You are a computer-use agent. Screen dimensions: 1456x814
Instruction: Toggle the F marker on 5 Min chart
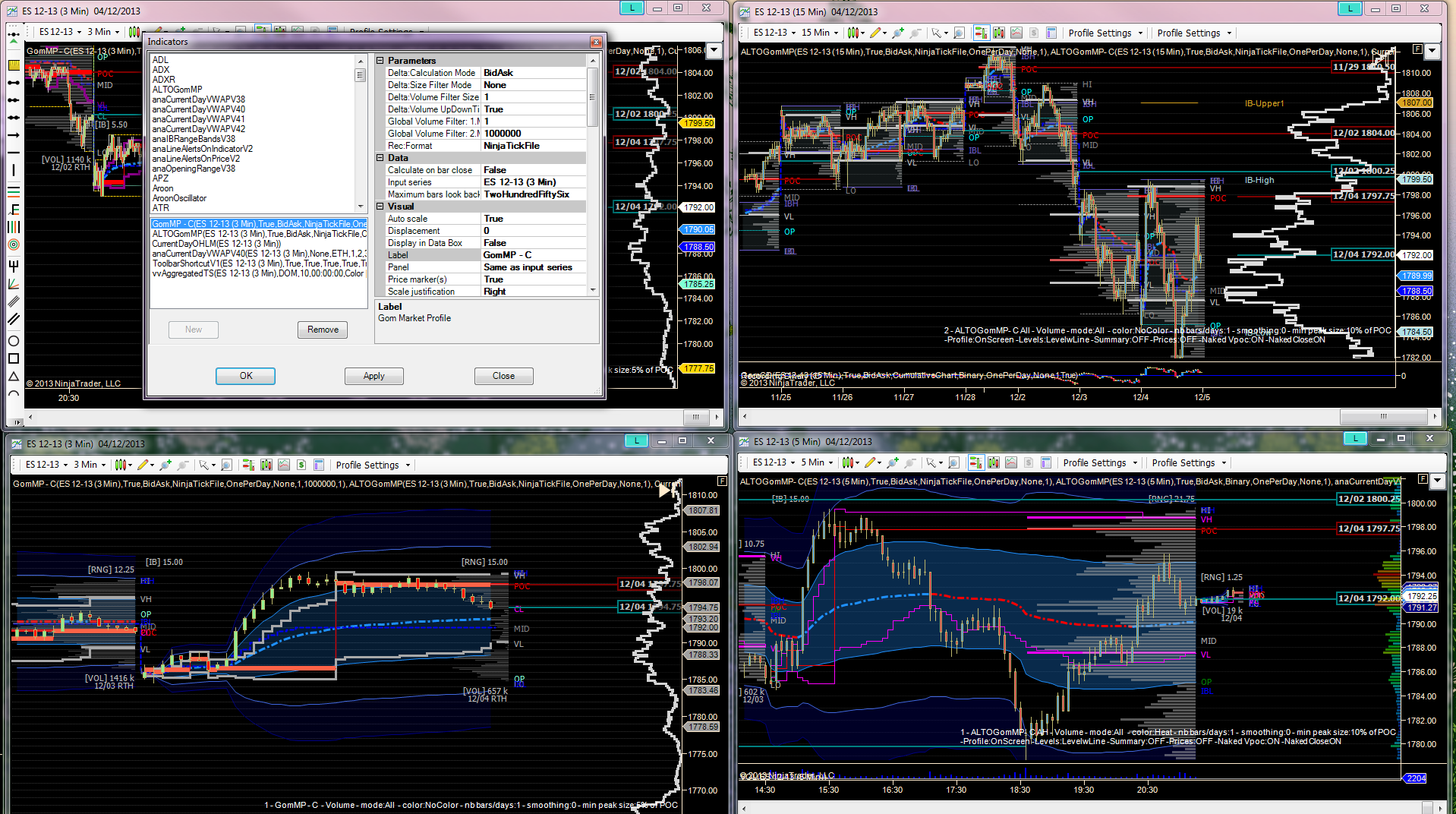[x=1423, y=479]
